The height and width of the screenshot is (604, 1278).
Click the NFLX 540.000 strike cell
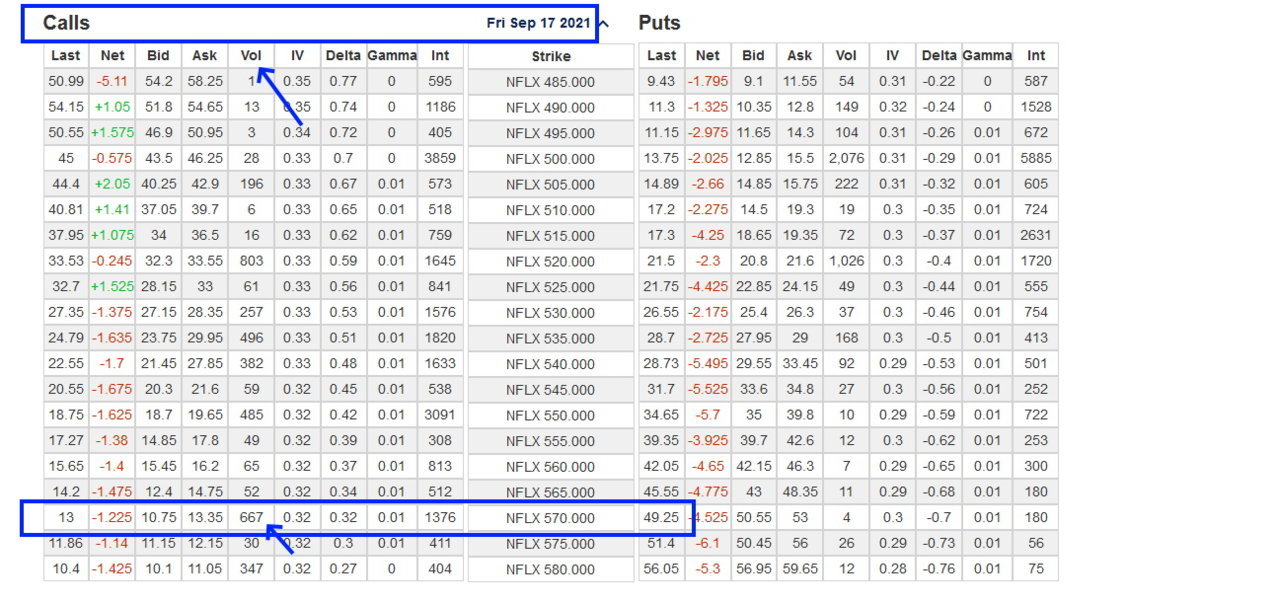(x=551, y=364)
